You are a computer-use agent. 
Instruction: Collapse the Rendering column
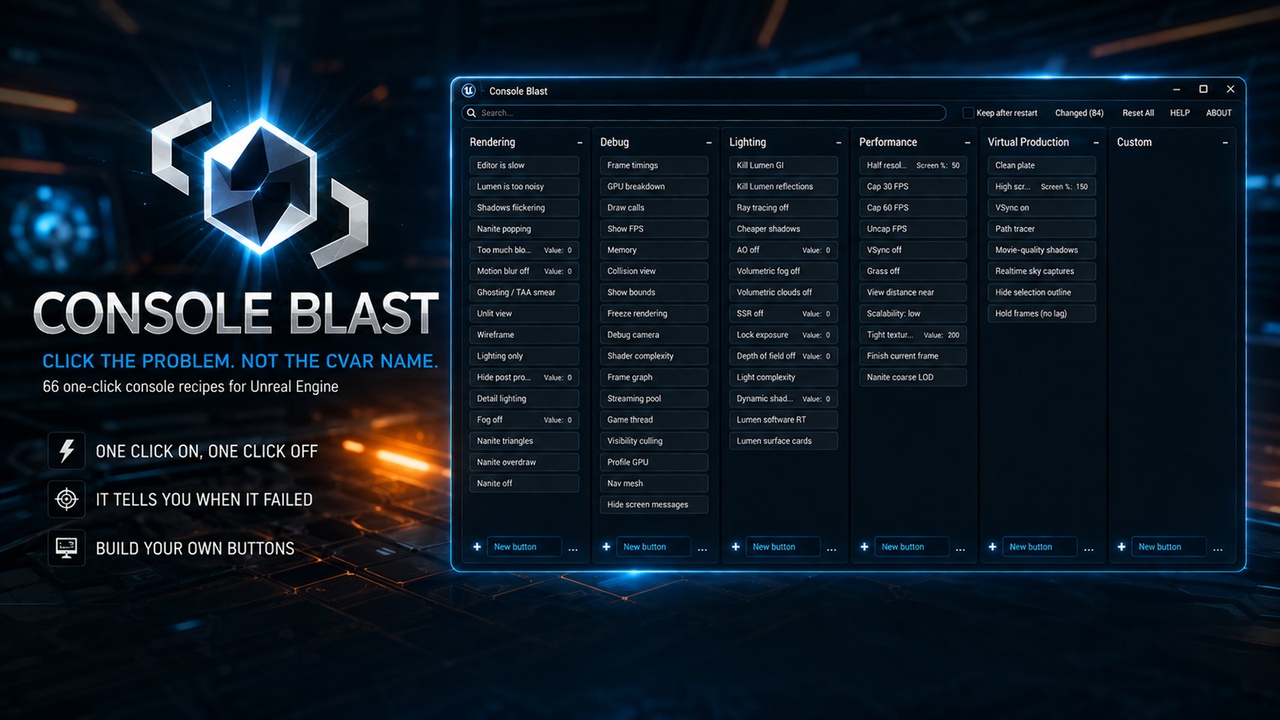(580, 143)
